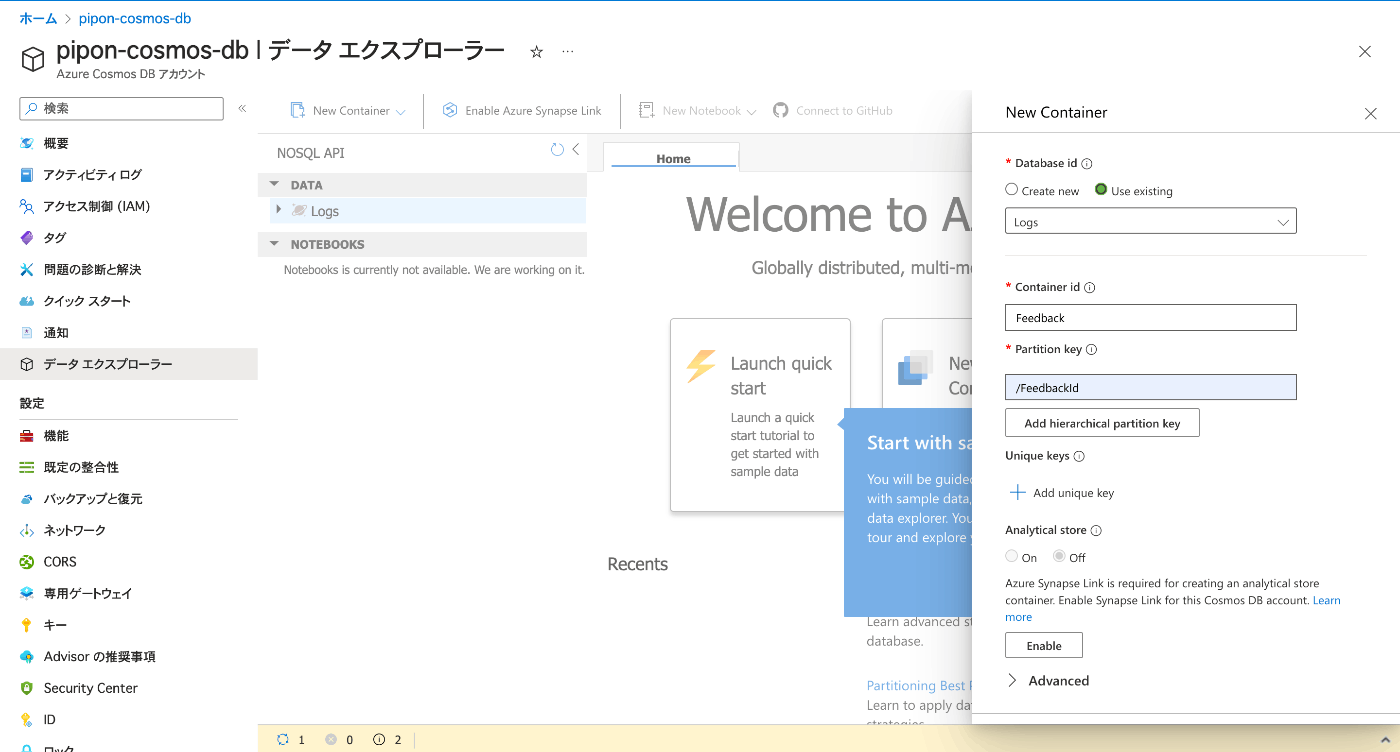Click Add unique key
The image size is (1400, 752).
tap(1062, 493)
